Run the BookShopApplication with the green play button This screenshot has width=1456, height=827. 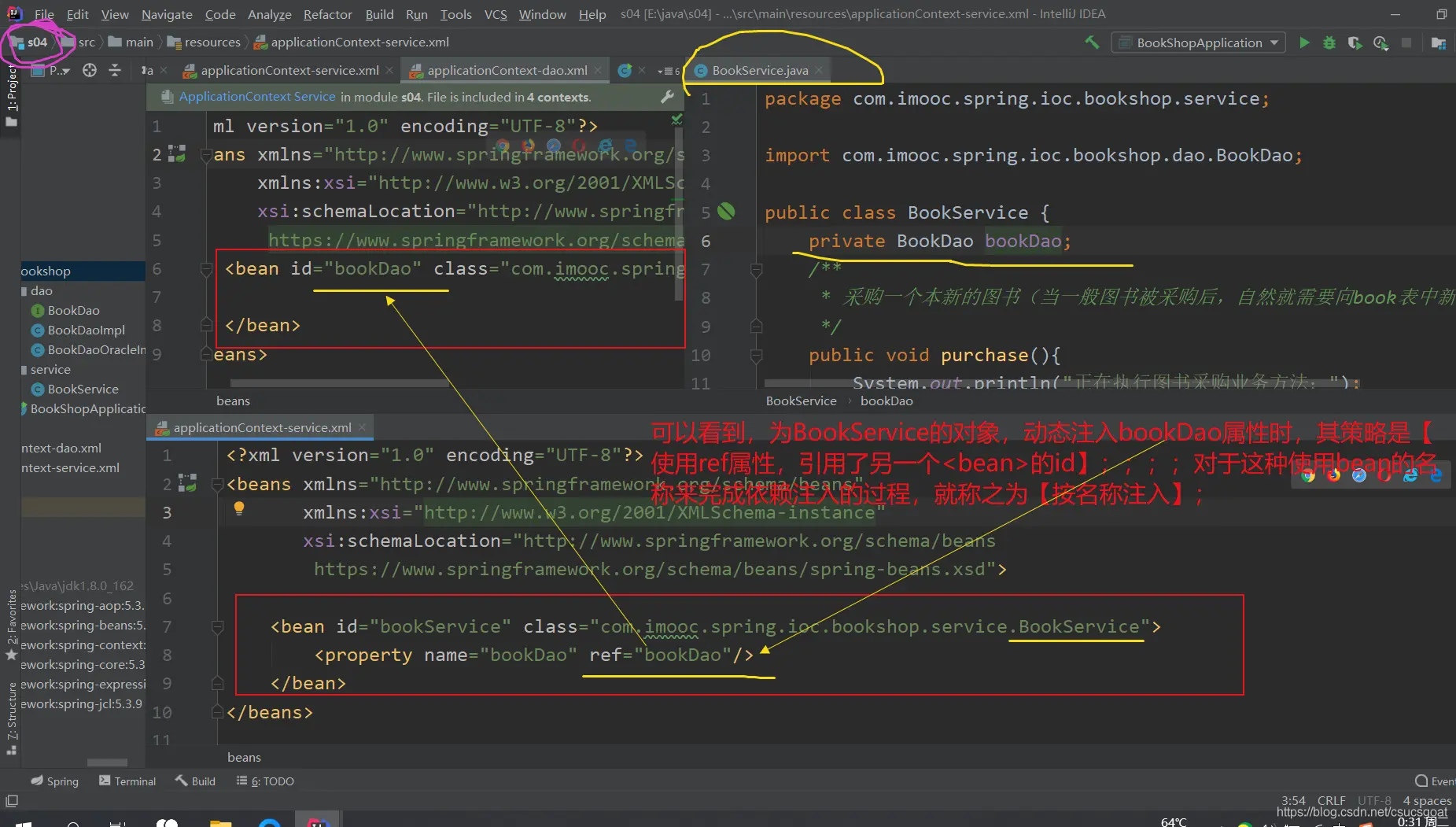[x=1304, y=42]
